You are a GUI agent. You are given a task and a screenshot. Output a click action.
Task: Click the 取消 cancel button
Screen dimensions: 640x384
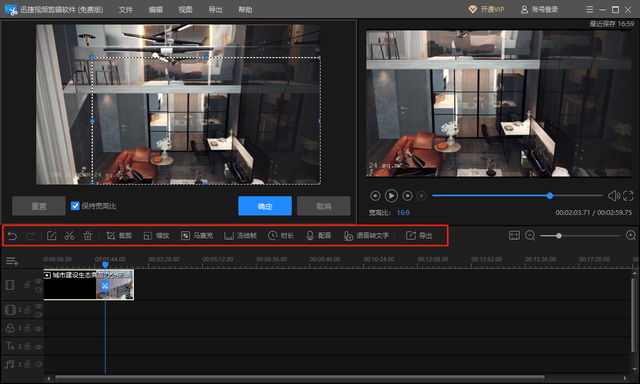pyautogui.click(x=323, y=206)
